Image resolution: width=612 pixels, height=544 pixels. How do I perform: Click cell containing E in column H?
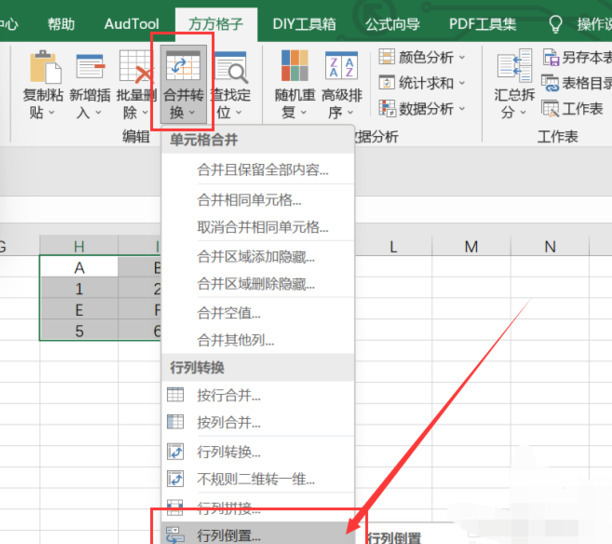79,310
